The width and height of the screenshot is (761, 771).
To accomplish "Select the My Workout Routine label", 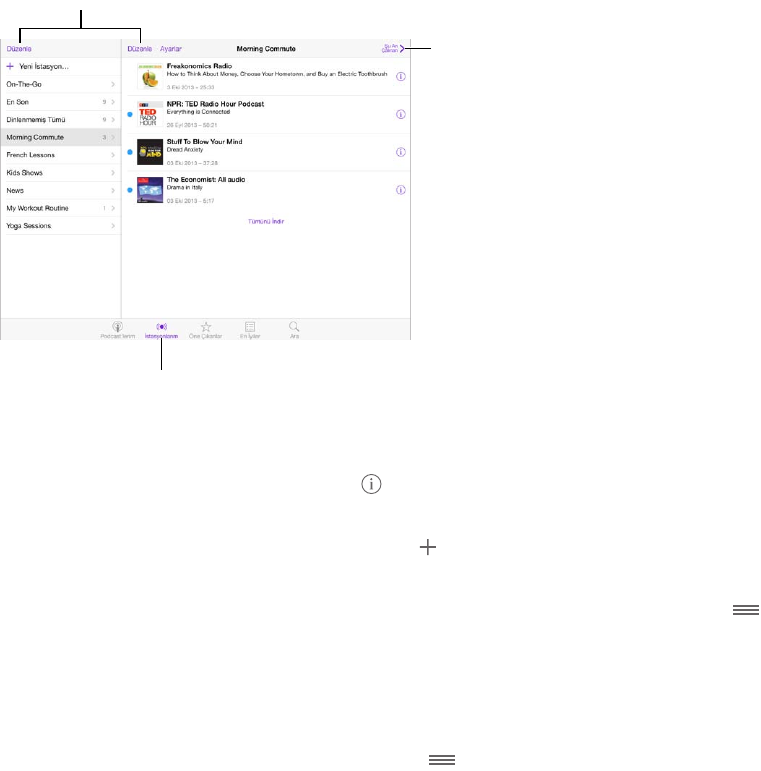I will pos(37,208).
